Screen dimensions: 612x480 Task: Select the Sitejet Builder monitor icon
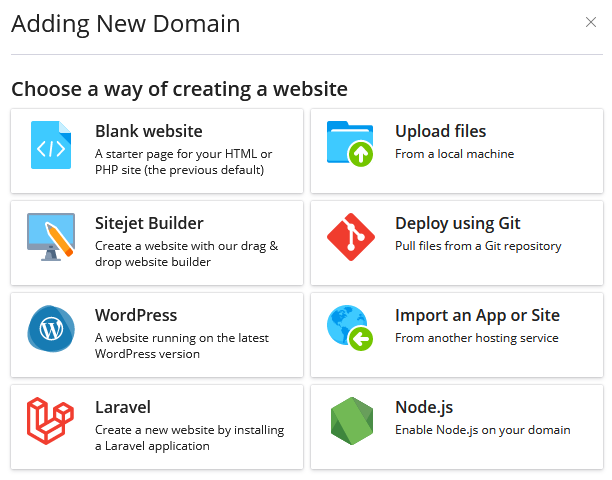tap(51, 237)
